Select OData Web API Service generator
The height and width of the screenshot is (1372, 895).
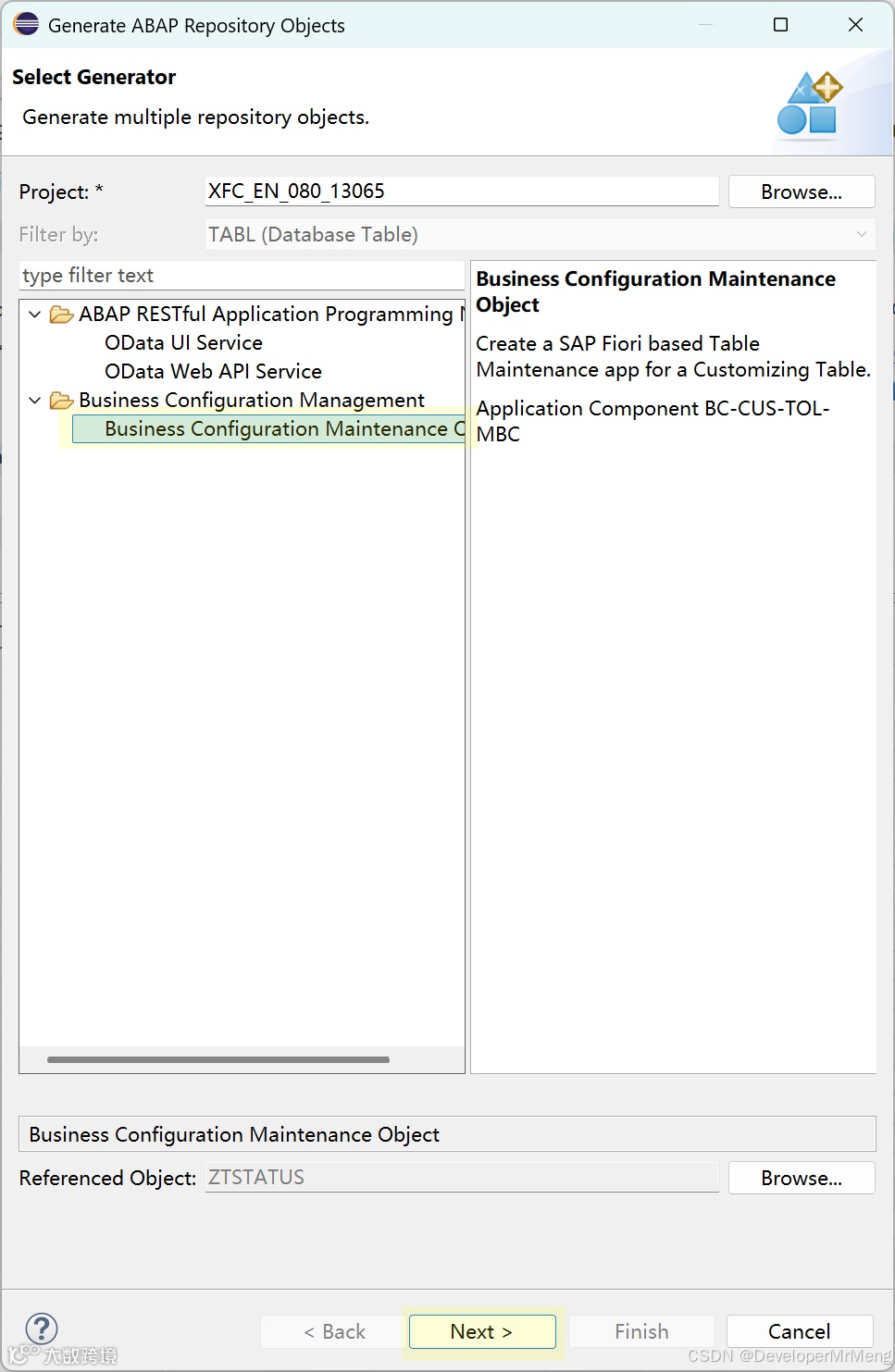pos(213,372)
